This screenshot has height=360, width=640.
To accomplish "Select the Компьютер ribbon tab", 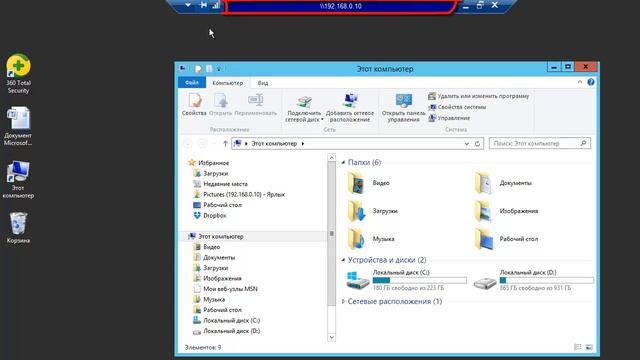I will [x=227, y=83].
